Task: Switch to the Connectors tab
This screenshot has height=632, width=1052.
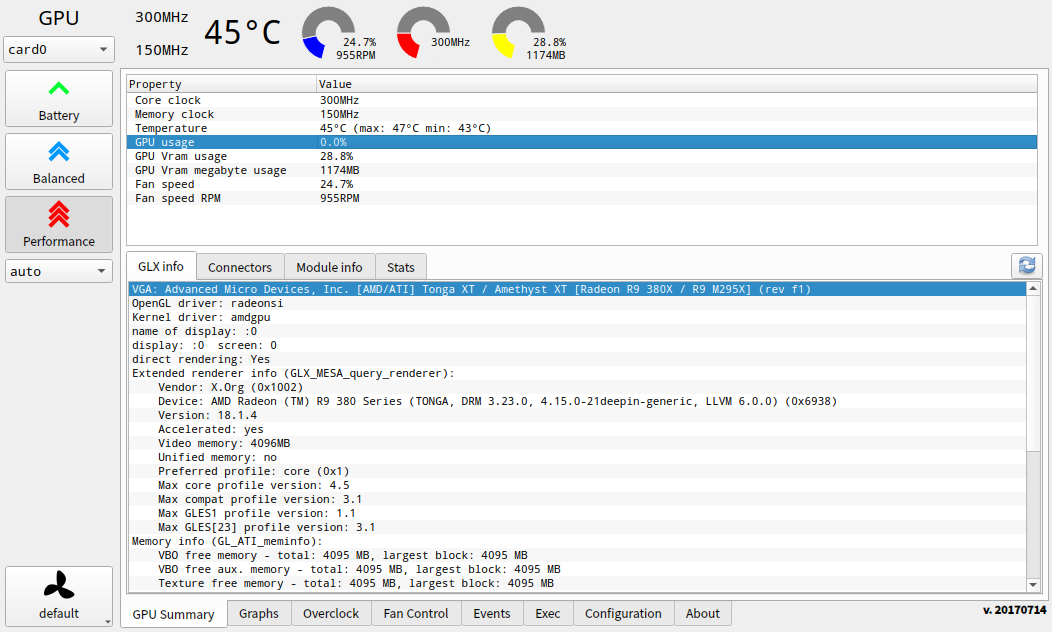Action: 240,267
